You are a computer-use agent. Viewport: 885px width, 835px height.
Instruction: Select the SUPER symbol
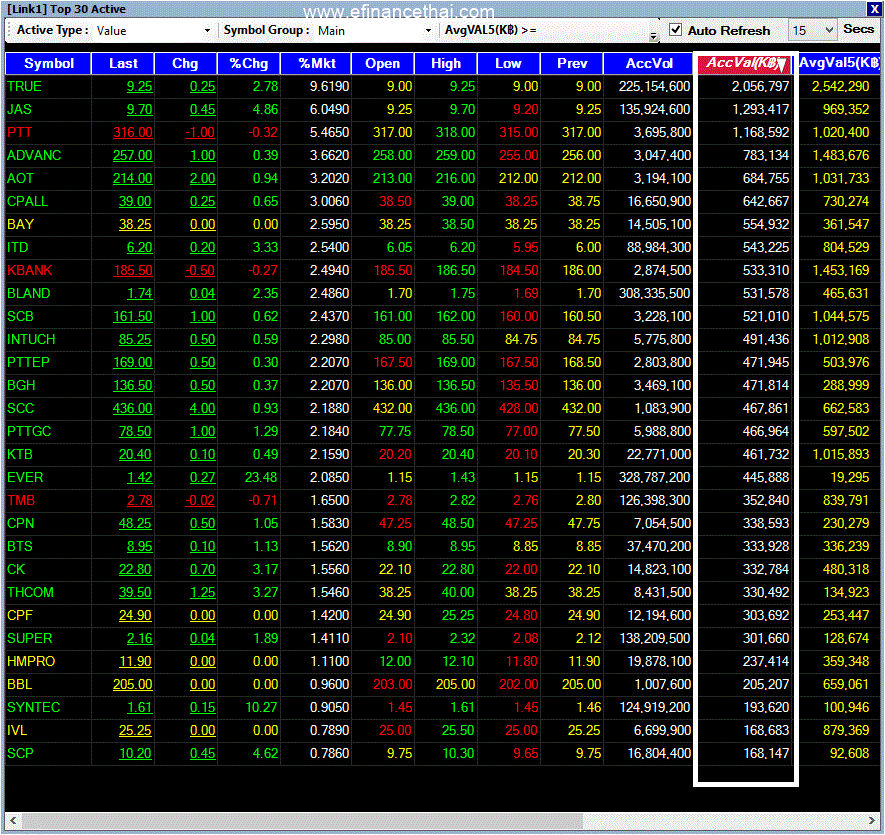click(29, 639)
